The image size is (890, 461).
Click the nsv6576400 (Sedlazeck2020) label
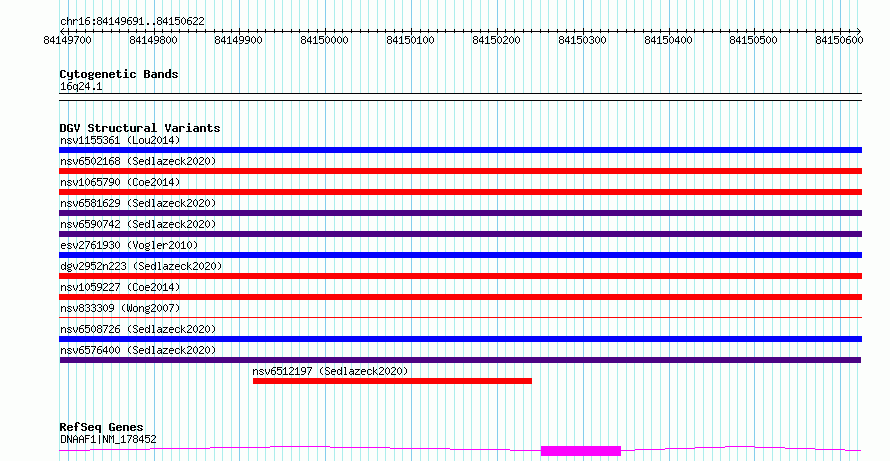point(138,350)
